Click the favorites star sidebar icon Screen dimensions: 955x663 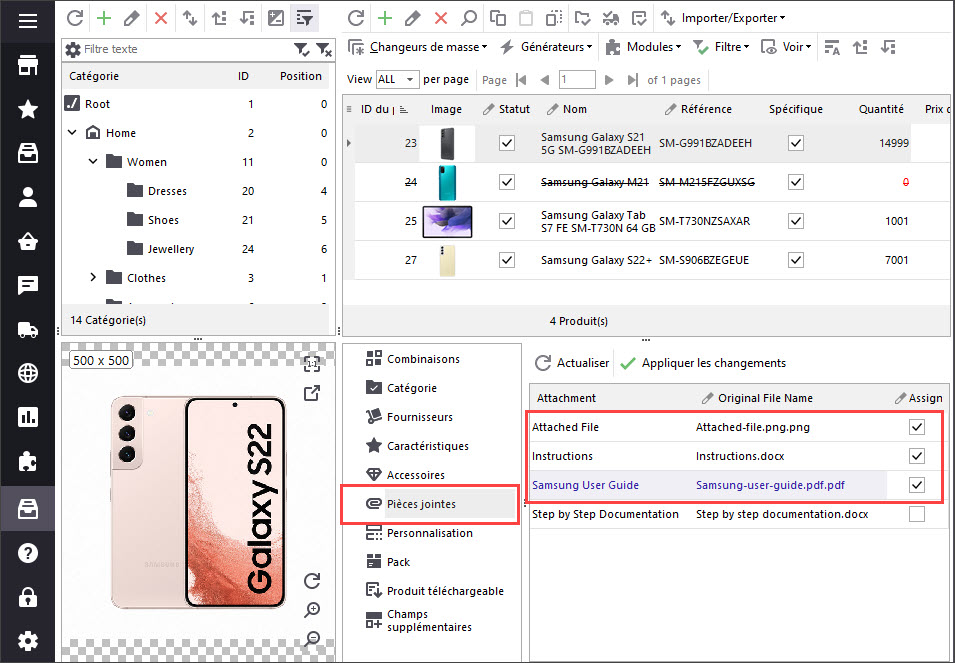27,110
